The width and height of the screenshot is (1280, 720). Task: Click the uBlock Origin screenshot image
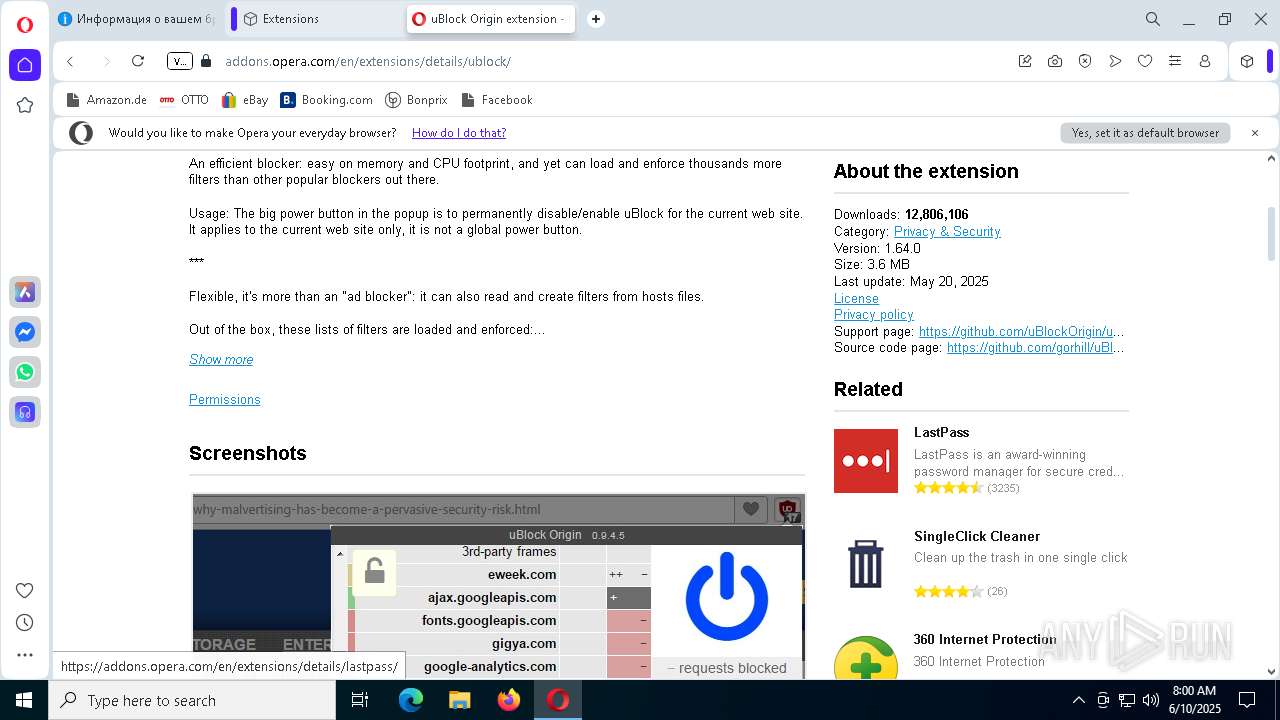[x=498, y=587]
